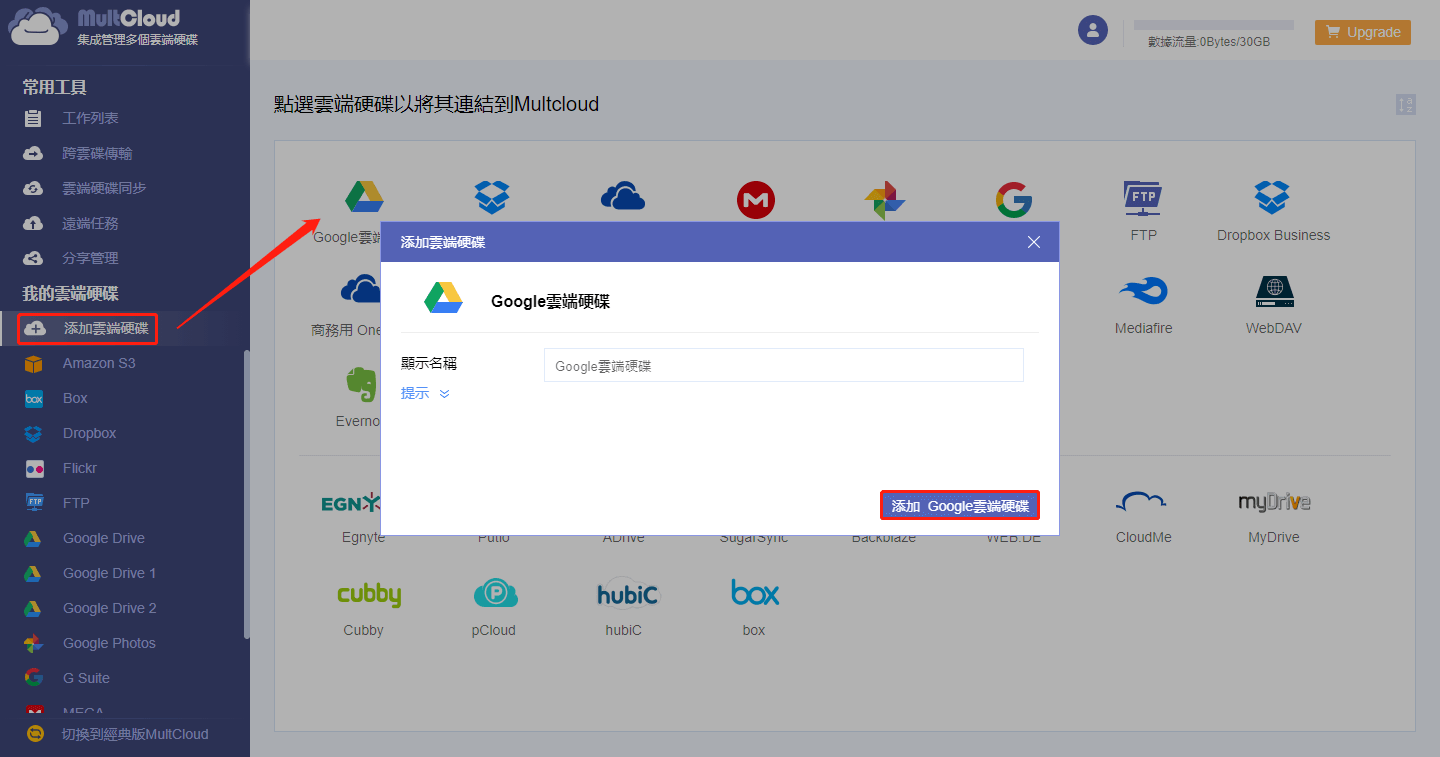Choose WebDAV in the cloud grid
Viewport: 1440px width, 757px height.
pyautogui.click(x=1273, y=305)
